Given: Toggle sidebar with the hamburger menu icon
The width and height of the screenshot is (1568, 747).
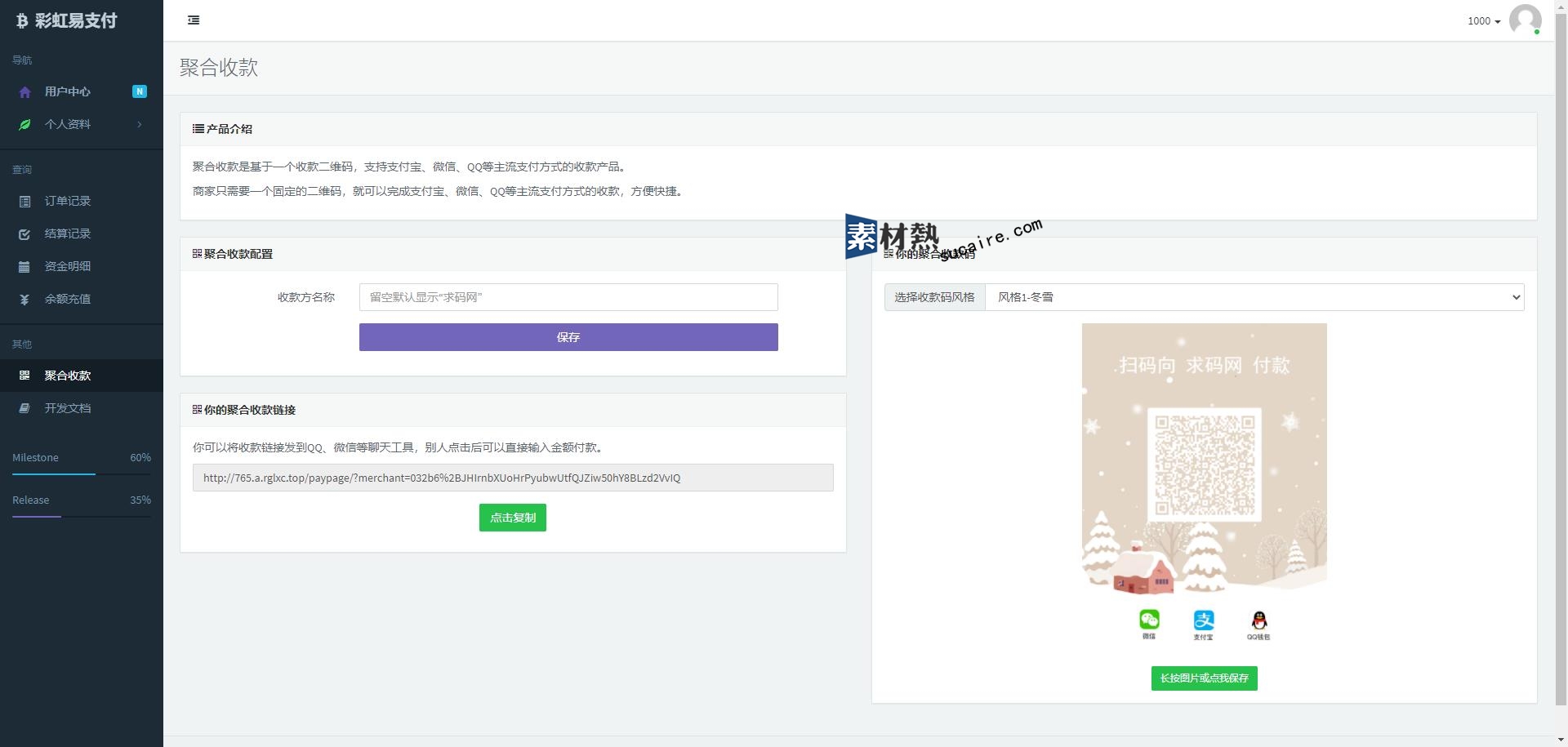Looking at the screenshot, I should 194,20.
